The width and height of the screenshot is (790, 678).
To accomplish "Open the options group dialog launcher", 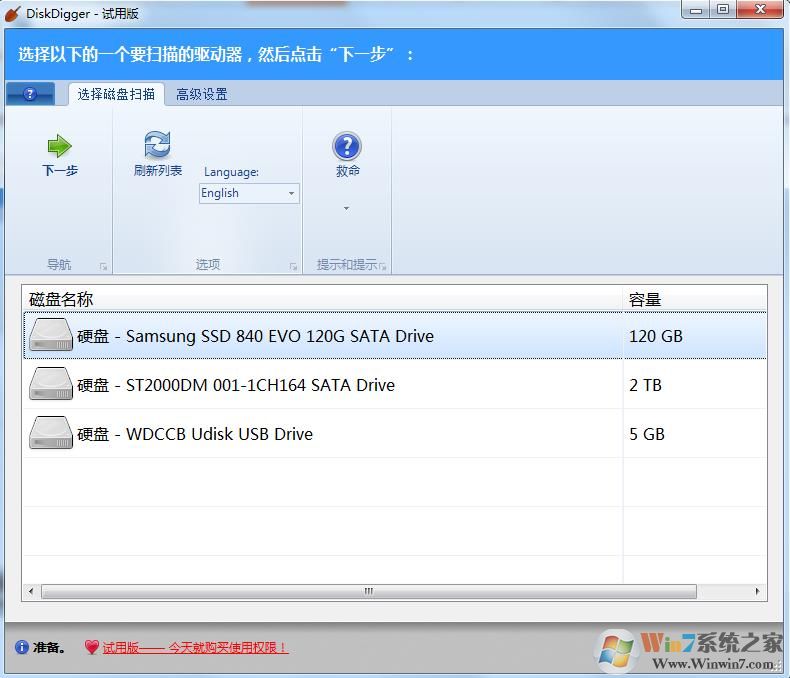I will tap(293, 266).
